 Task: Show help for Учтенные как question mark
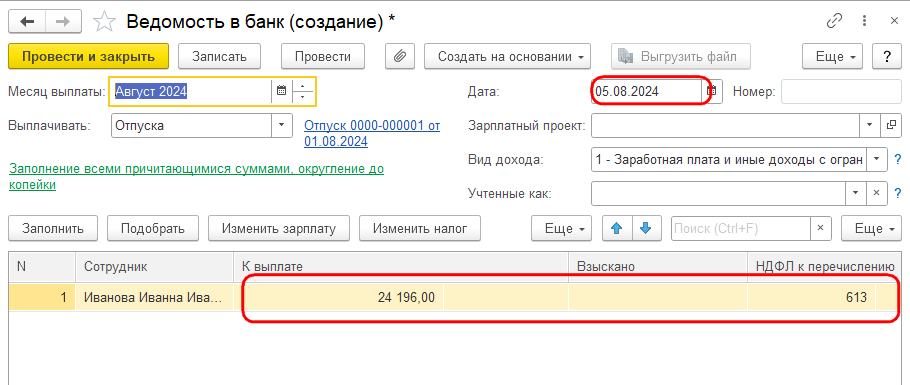(898, 193)
